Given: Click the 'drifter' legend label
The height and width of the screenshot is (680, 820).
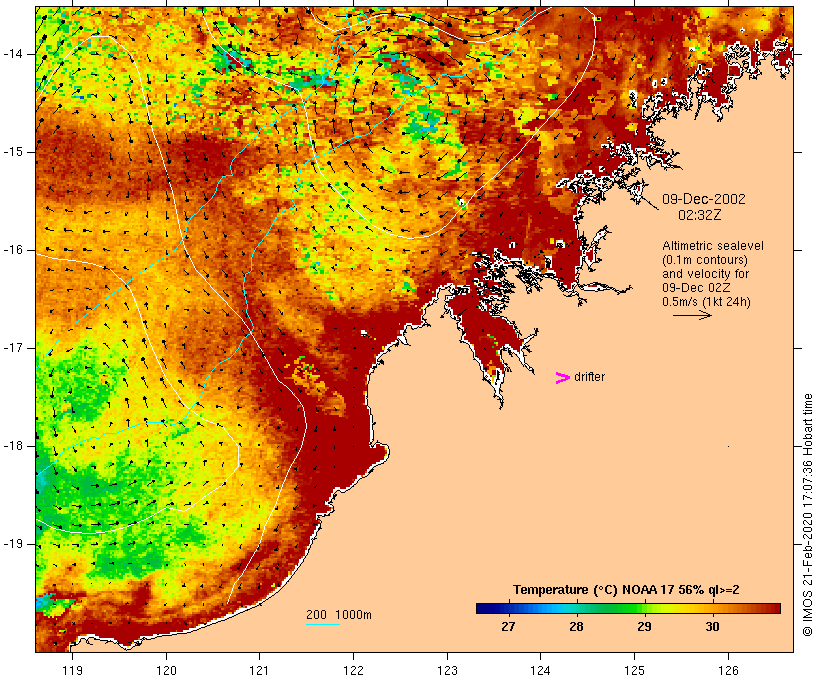Looking at the screenshot, I should pos(589,377).
